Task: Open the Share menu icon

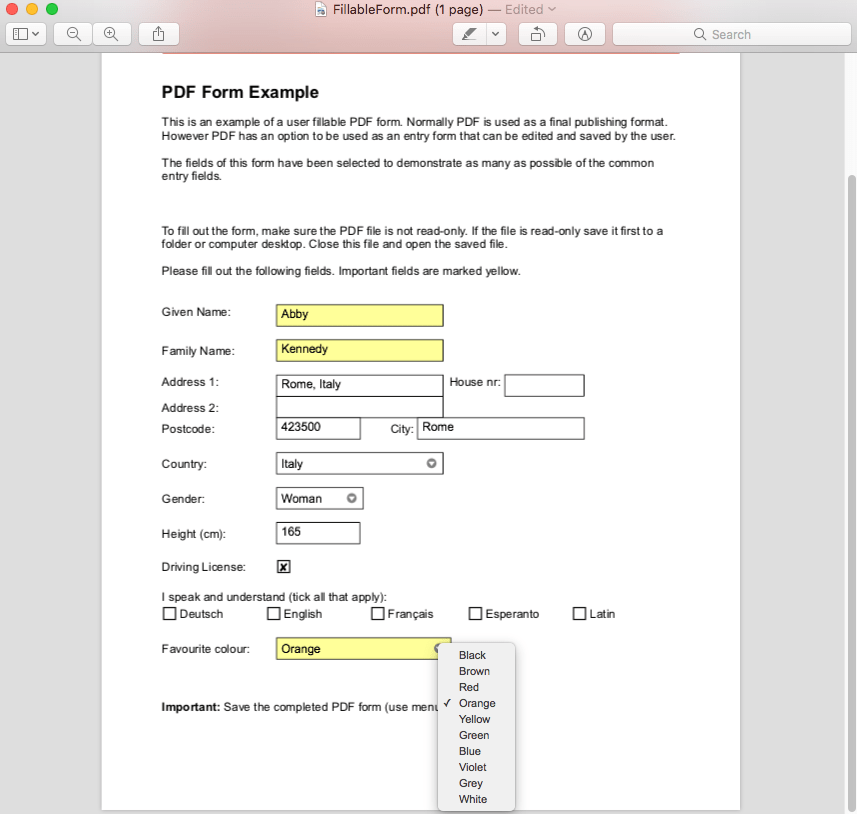Action: coord(158,33)
